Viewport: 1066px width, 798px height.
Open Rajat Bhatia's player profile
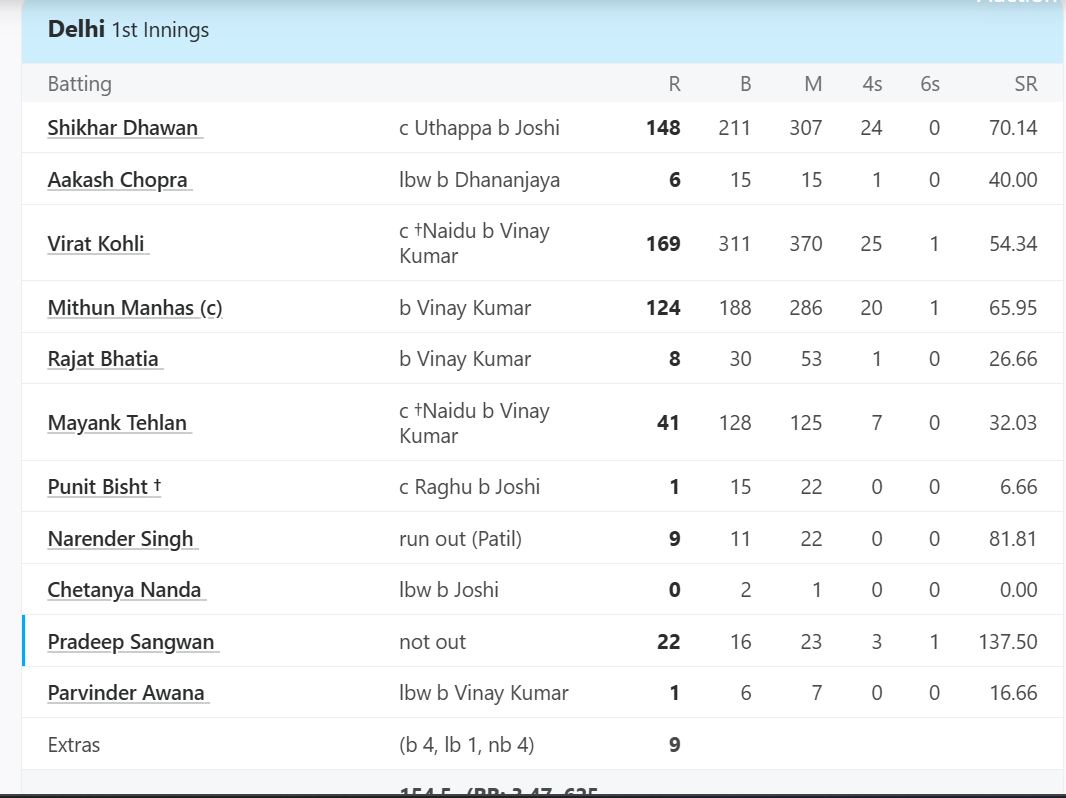tap(104, 358)
